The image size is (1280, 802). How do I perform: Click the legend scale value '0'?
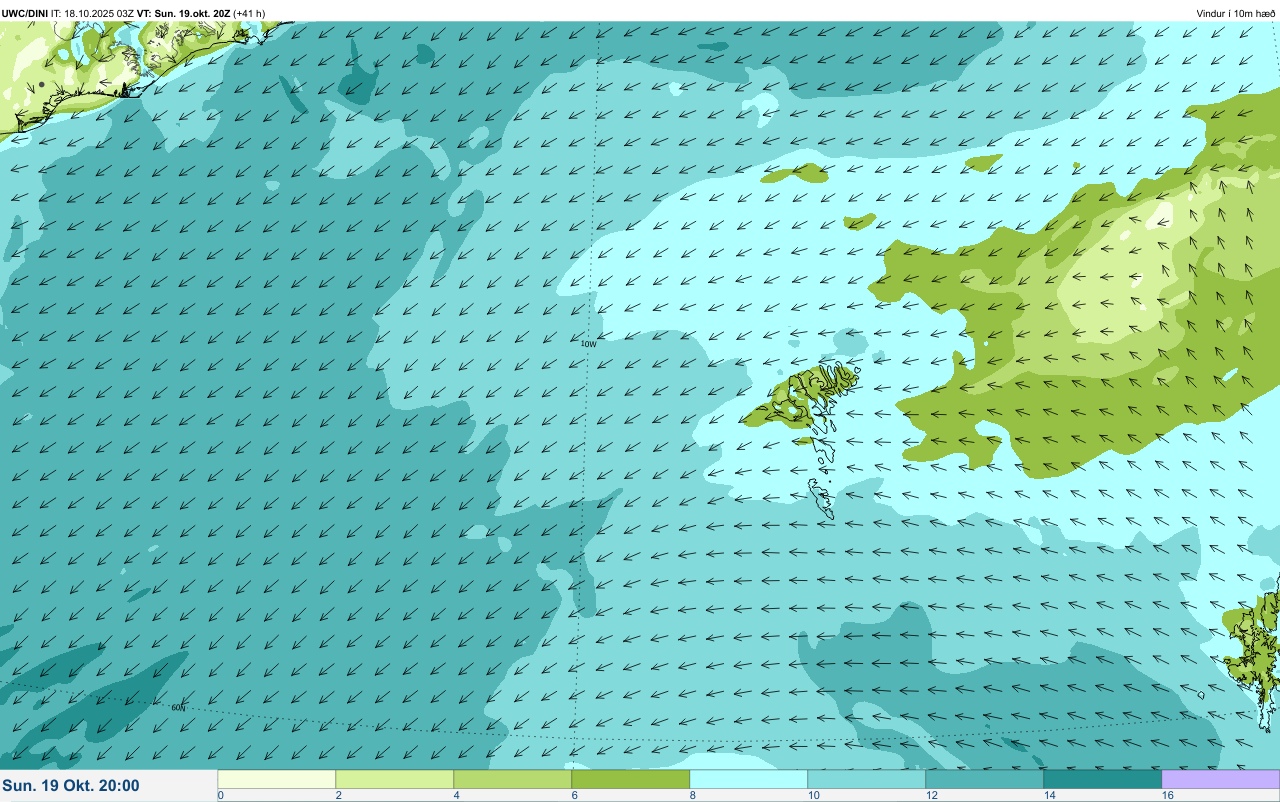pyautogui.click(x=220, y=795)
